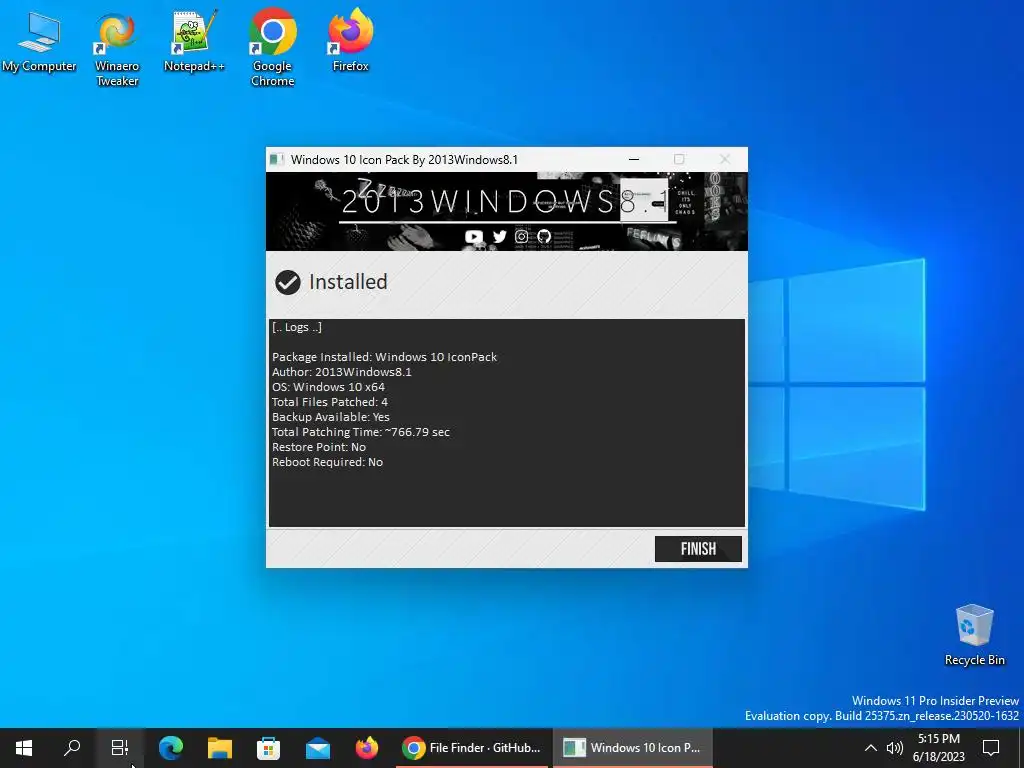
Task: Select Windows 10 Icon Pack taskbar item
Action: tap(632, 748)
